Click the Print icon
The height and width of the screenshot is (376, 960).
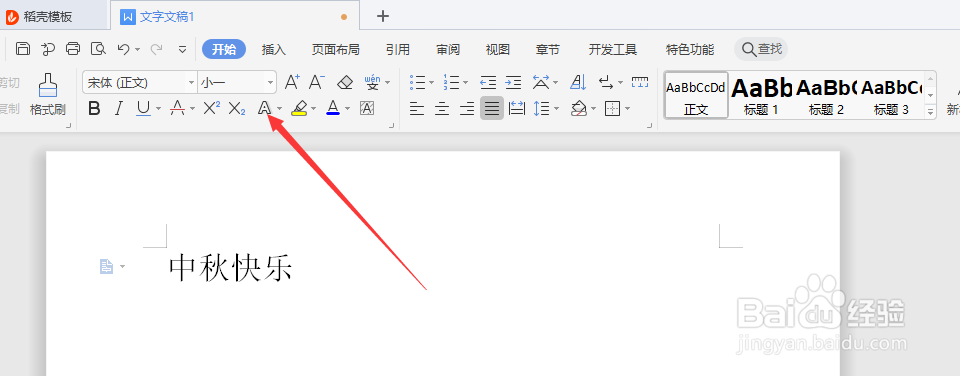point(73,49)
